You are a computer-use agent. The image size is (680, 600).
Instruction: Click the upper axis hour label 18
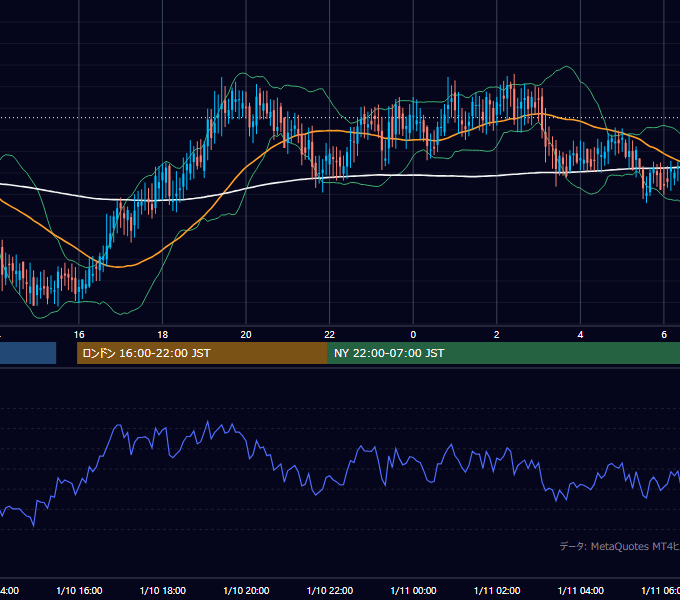click(163, 335)
